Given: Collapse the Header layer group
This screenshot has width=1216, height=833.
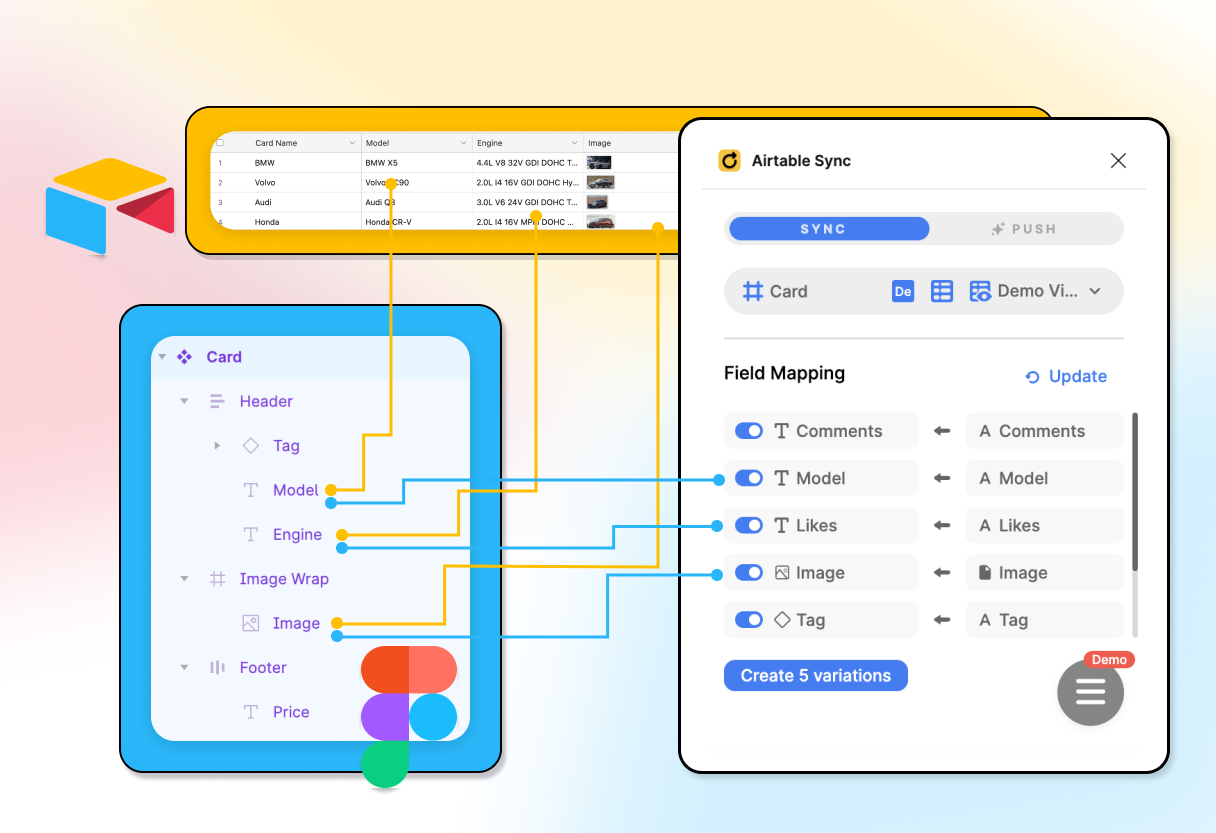Looking at the screenshot, I should pyautogui.click(x=184, y=401).
